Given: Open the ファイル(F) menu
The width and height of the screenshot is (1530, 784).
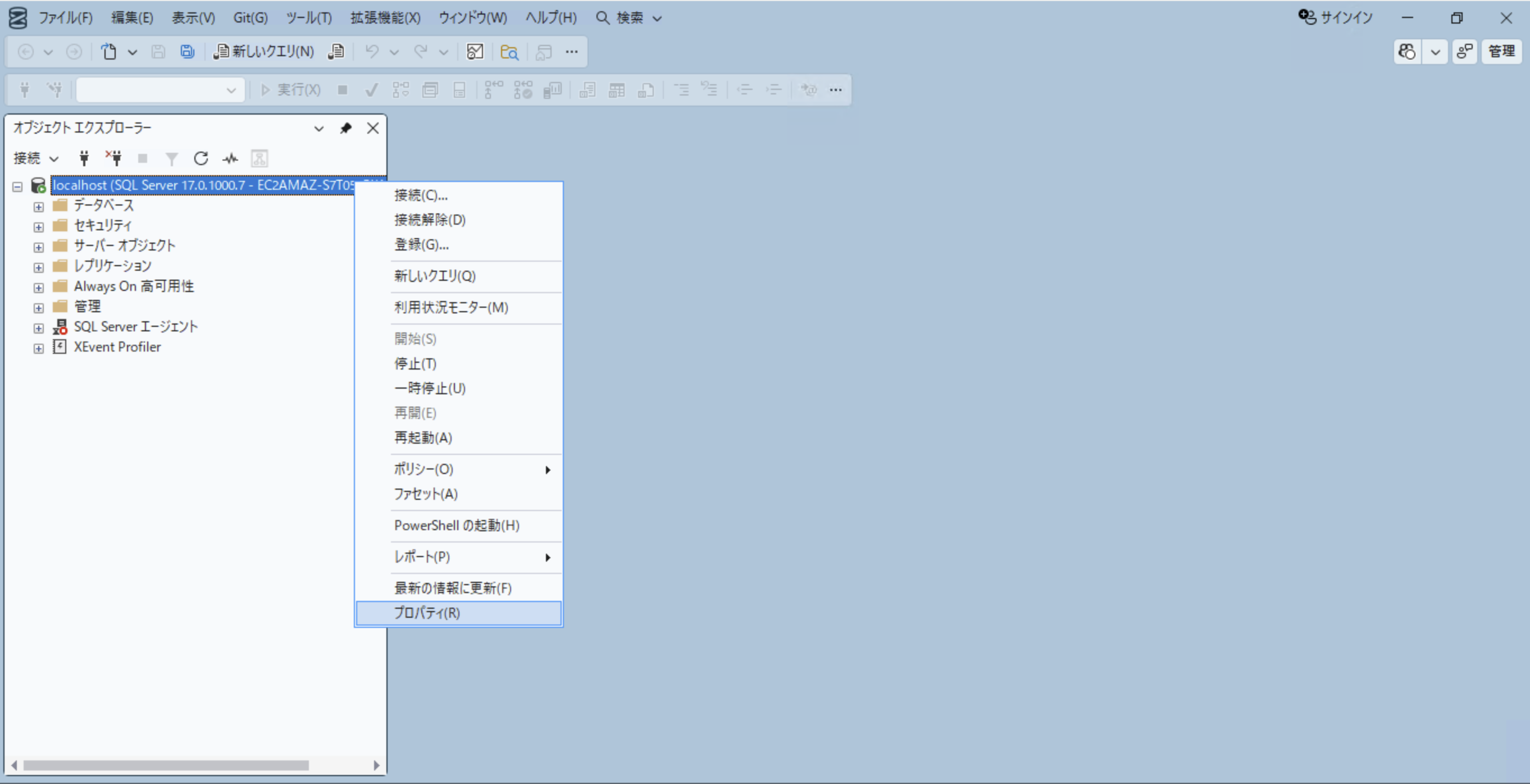Looking at the screenshot, I should click(x=65, y=17).
